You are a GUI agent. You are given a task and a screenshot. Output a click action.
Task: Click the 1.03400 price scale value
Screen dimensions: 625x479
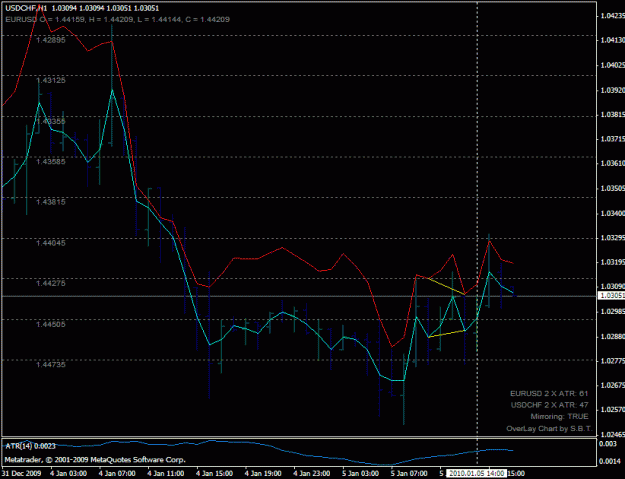[x=613, y=214]
